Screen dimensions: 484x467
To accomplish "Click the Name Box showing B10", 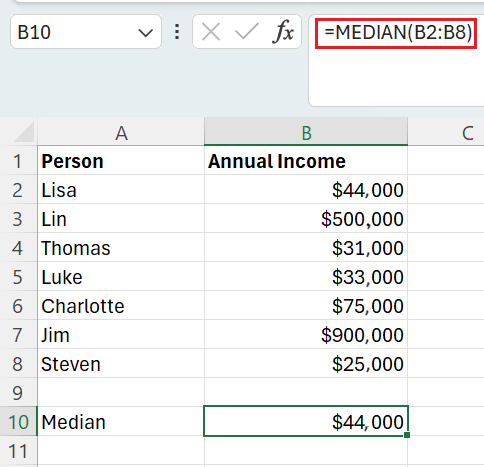I will (86, 32).
